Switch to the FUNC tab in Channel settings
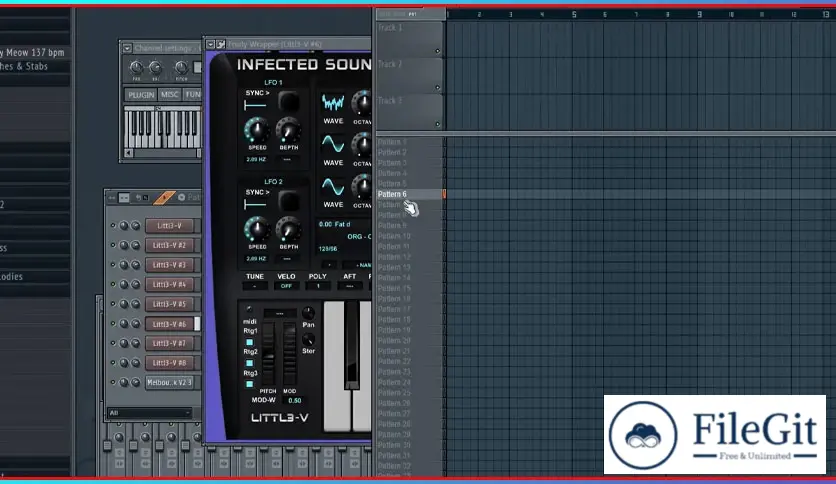This screenshot has height=484, width=836. 192,95
